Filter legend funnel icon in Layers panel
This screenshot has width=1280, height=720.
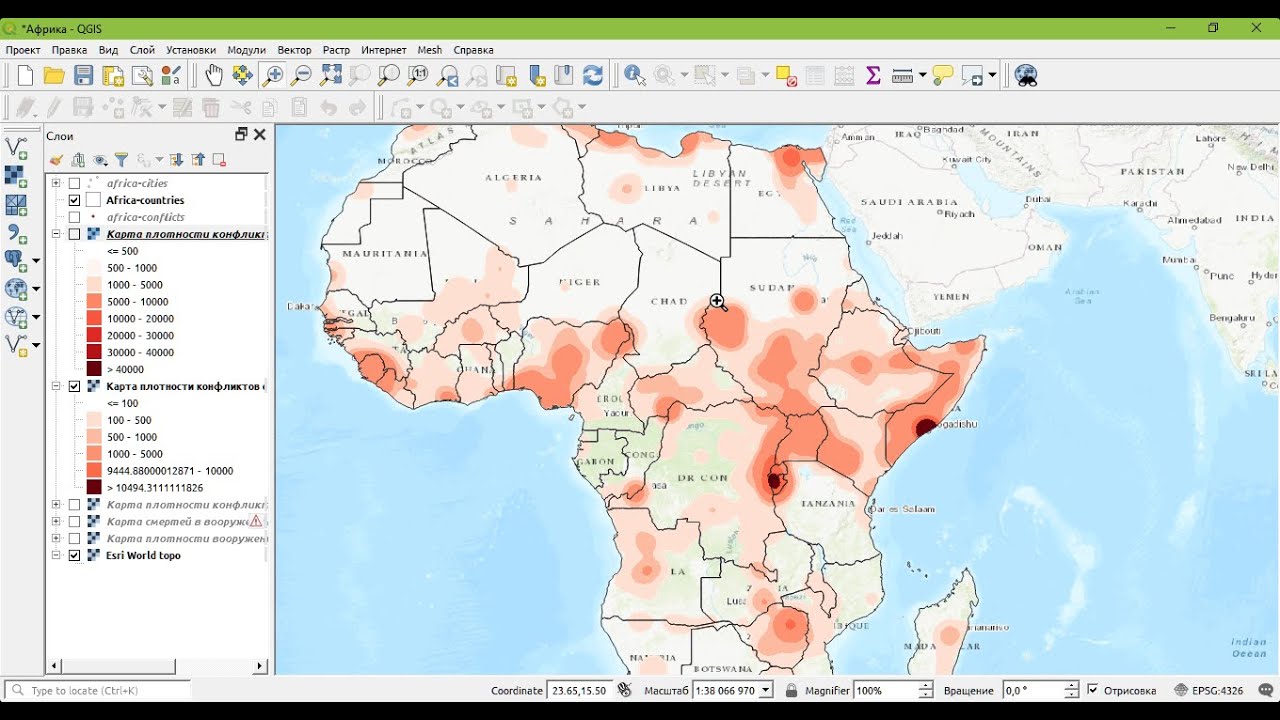(121, 160)
